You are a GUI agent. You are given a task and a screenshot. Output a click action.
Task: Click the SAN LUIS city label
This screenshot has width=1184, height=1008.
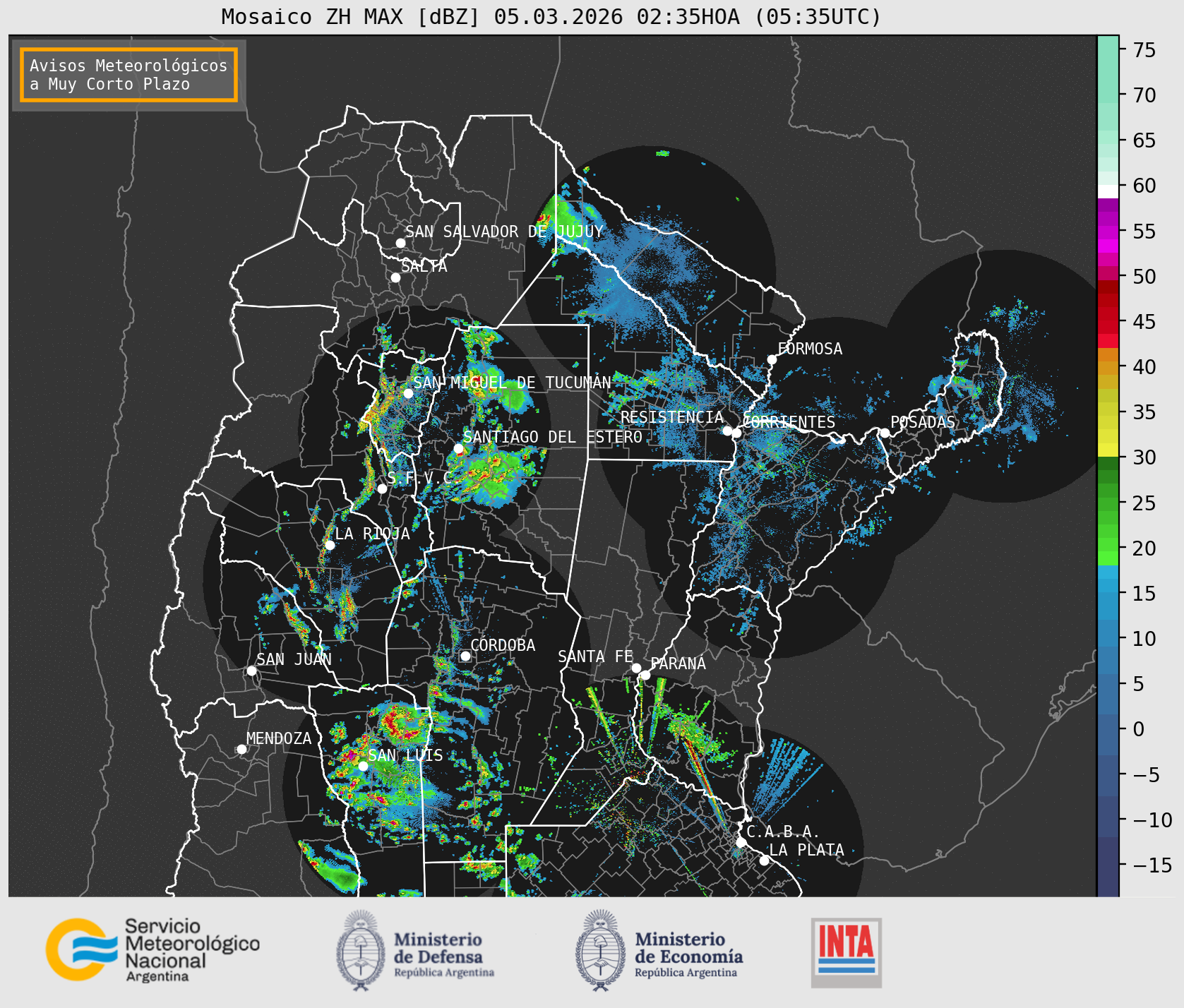(406, 755)
